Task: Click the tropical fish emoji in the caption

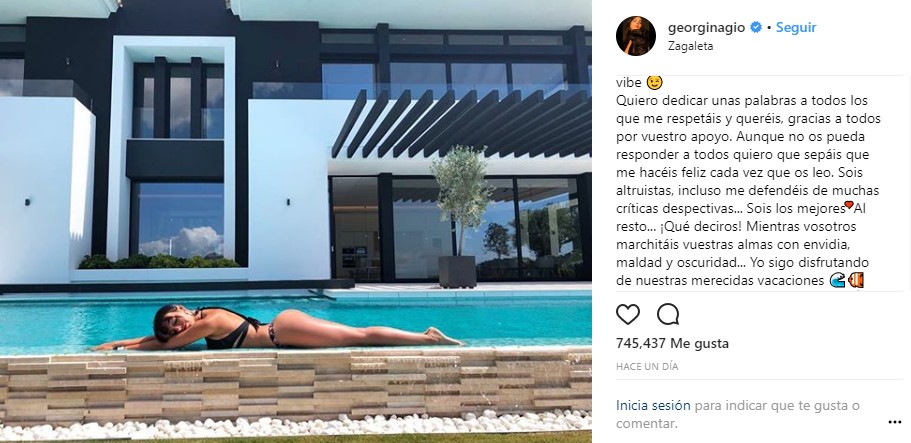Action: pos(856,280)
